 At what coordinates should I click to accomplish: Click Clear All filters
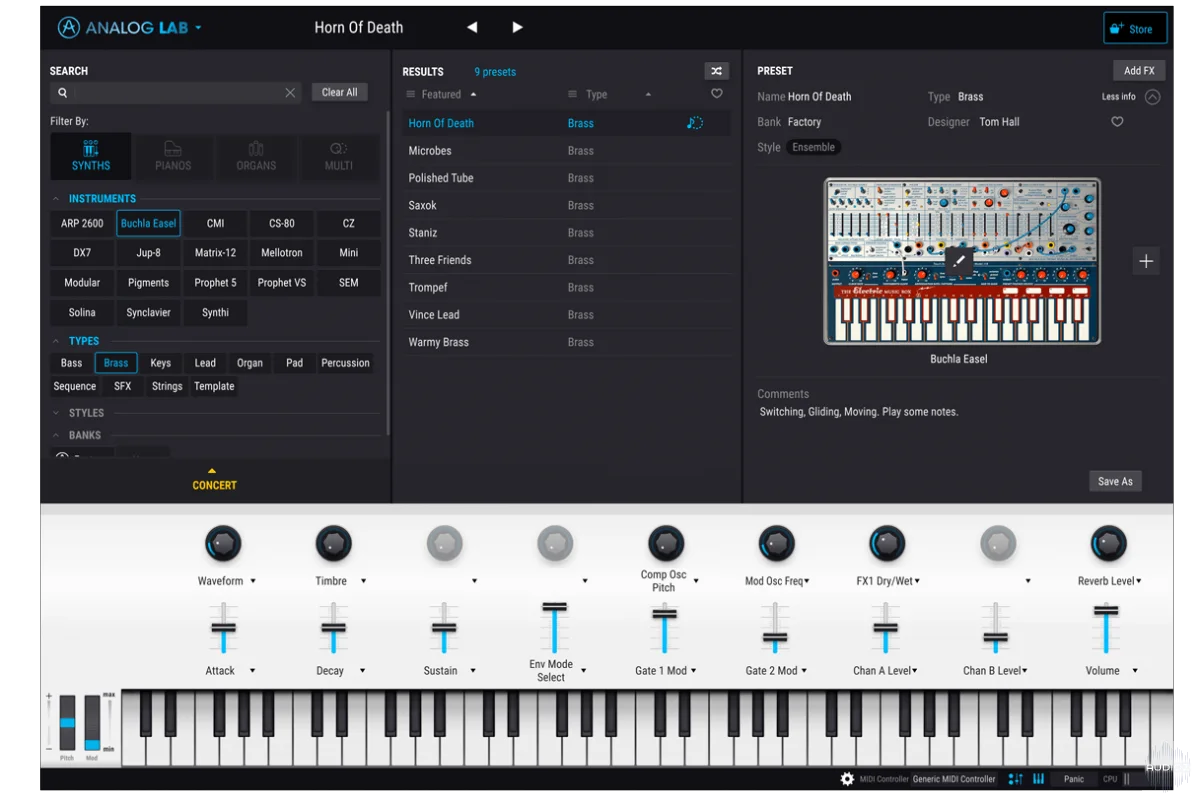pos(340,92)
